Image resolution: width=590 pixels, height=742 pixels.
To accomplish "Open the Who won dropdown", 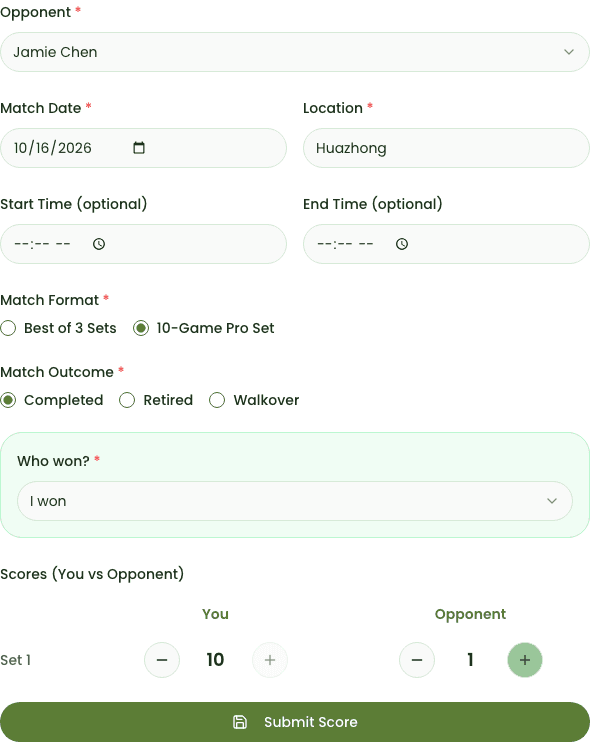I will coord(295,501).
